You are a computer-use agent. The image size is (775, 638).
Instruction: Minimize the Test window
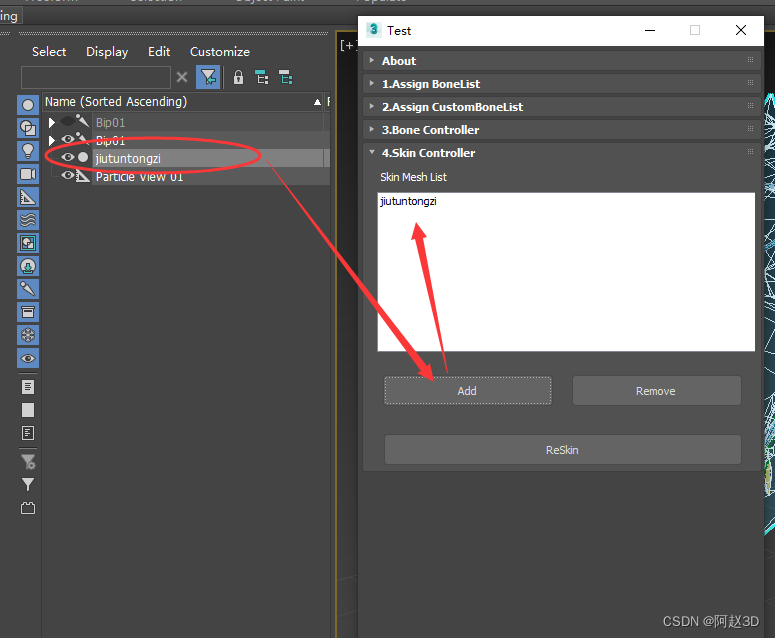tap(650, 31)
